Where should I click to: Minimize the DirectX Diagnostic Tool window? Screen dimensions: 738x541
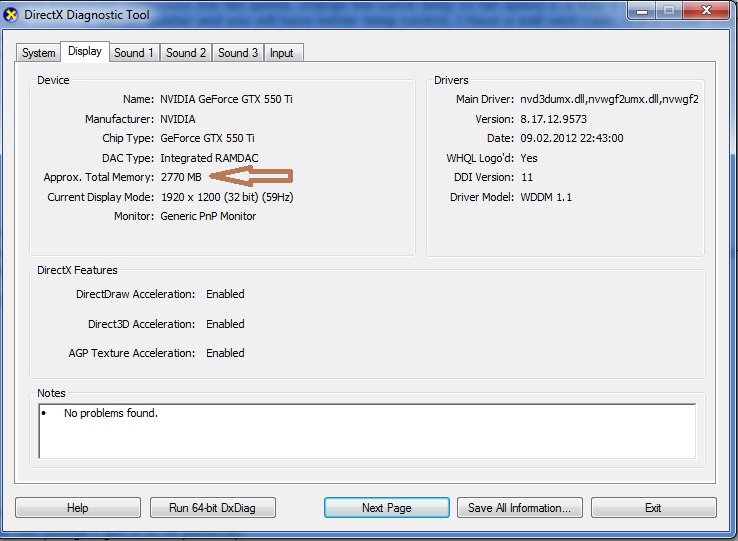click(x=642, y=11)
